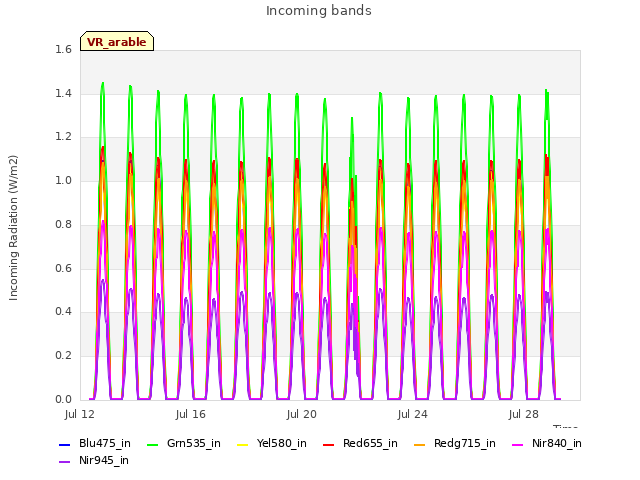The width and height of the screenshot is (640, 480).
Task: Select the Red655_in legend entry
Action: pos(360,444)
